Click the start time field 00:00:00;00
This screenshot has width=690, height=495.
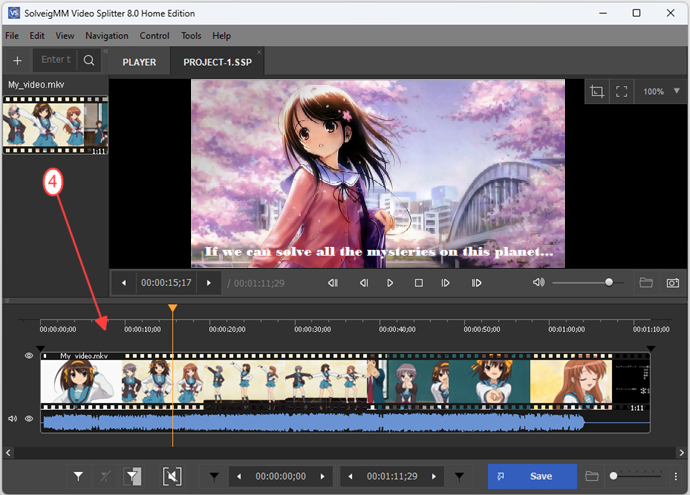[x=281, y=476]
